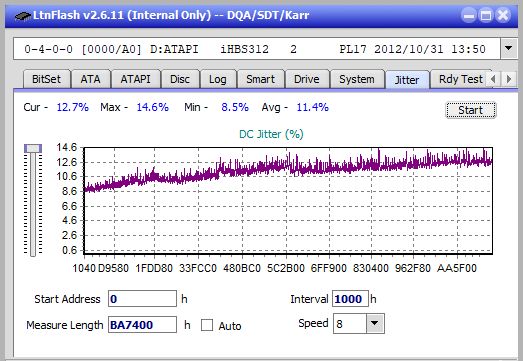Click the AA5F00 axis label

(x=457, y=268)
